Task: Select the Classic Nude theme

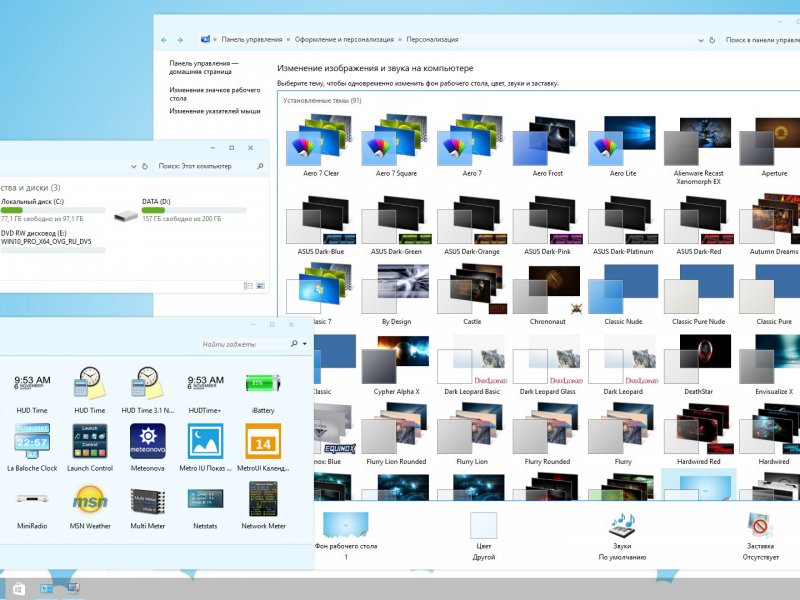Action: (622, 294)
